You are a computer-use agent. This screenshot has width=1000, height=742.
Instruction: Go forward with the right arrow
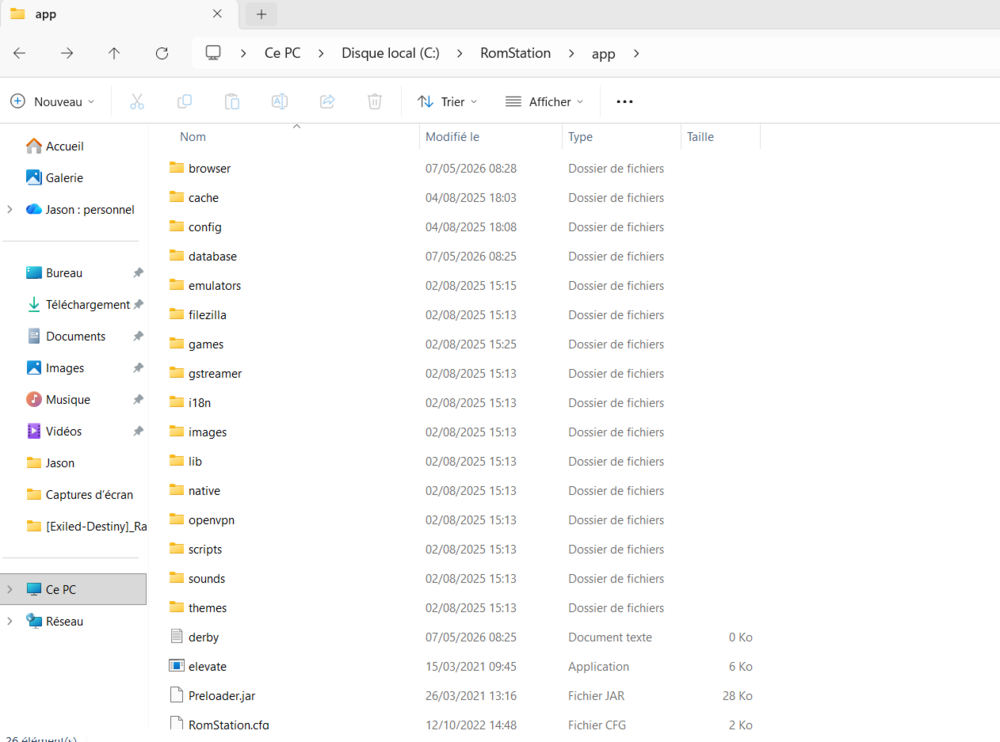[x=67, y=53]
